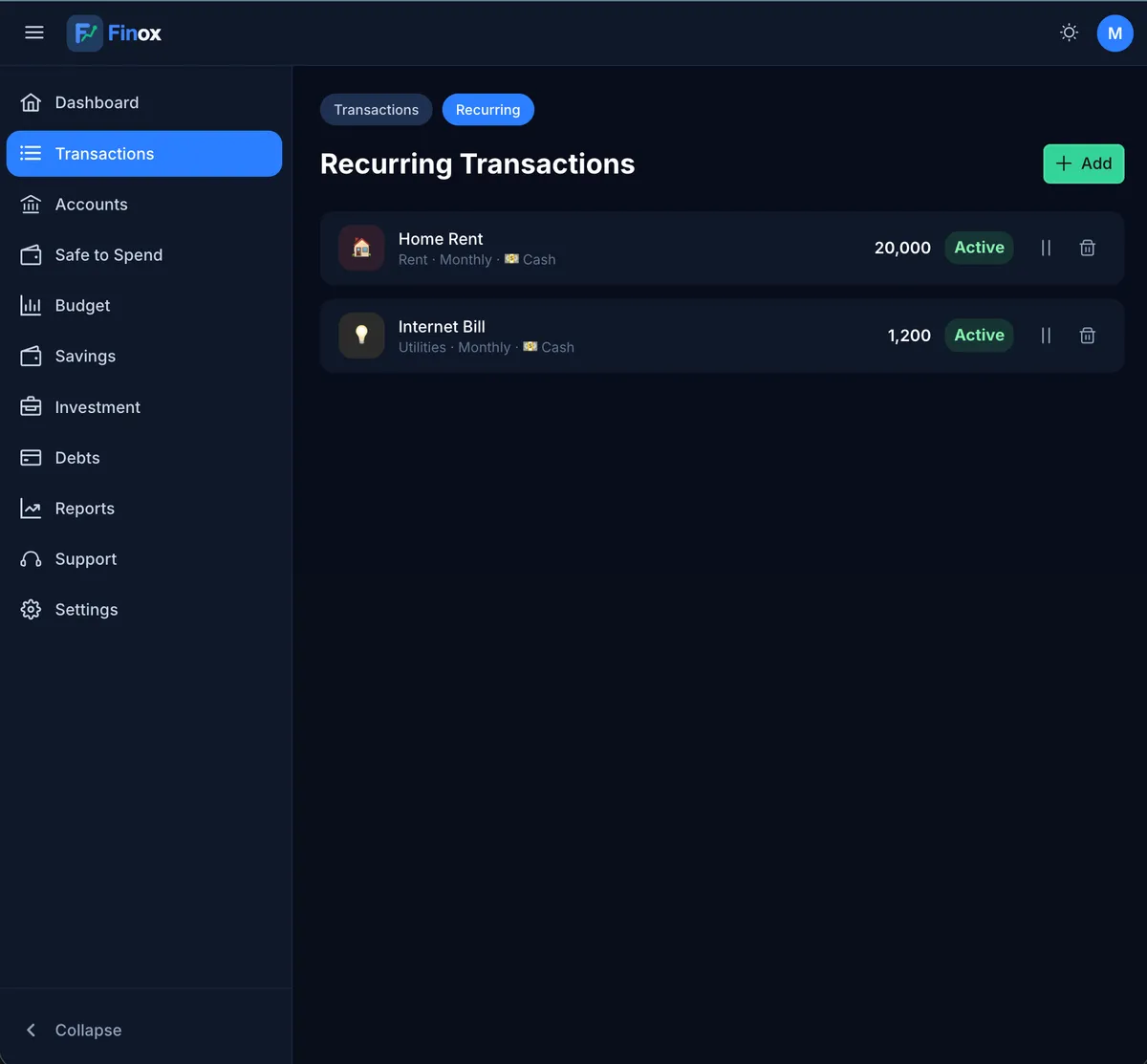Click the Active badge on Internet Bill

[979, 336]
